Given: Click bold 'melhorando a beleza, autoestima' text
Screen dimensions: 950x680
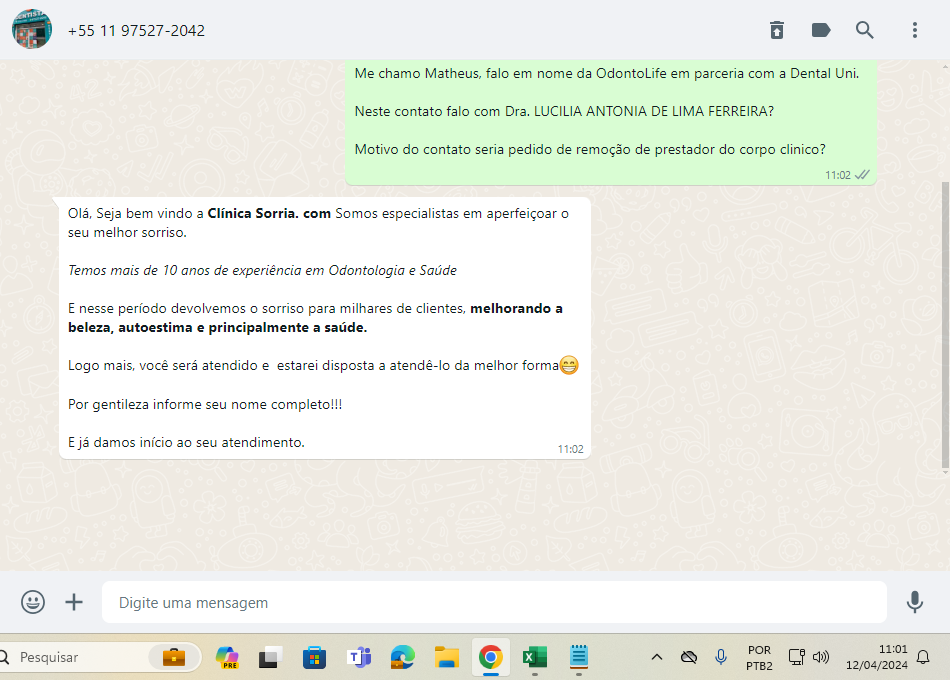Looking at the screenshot, I should (x=315, y=318).
